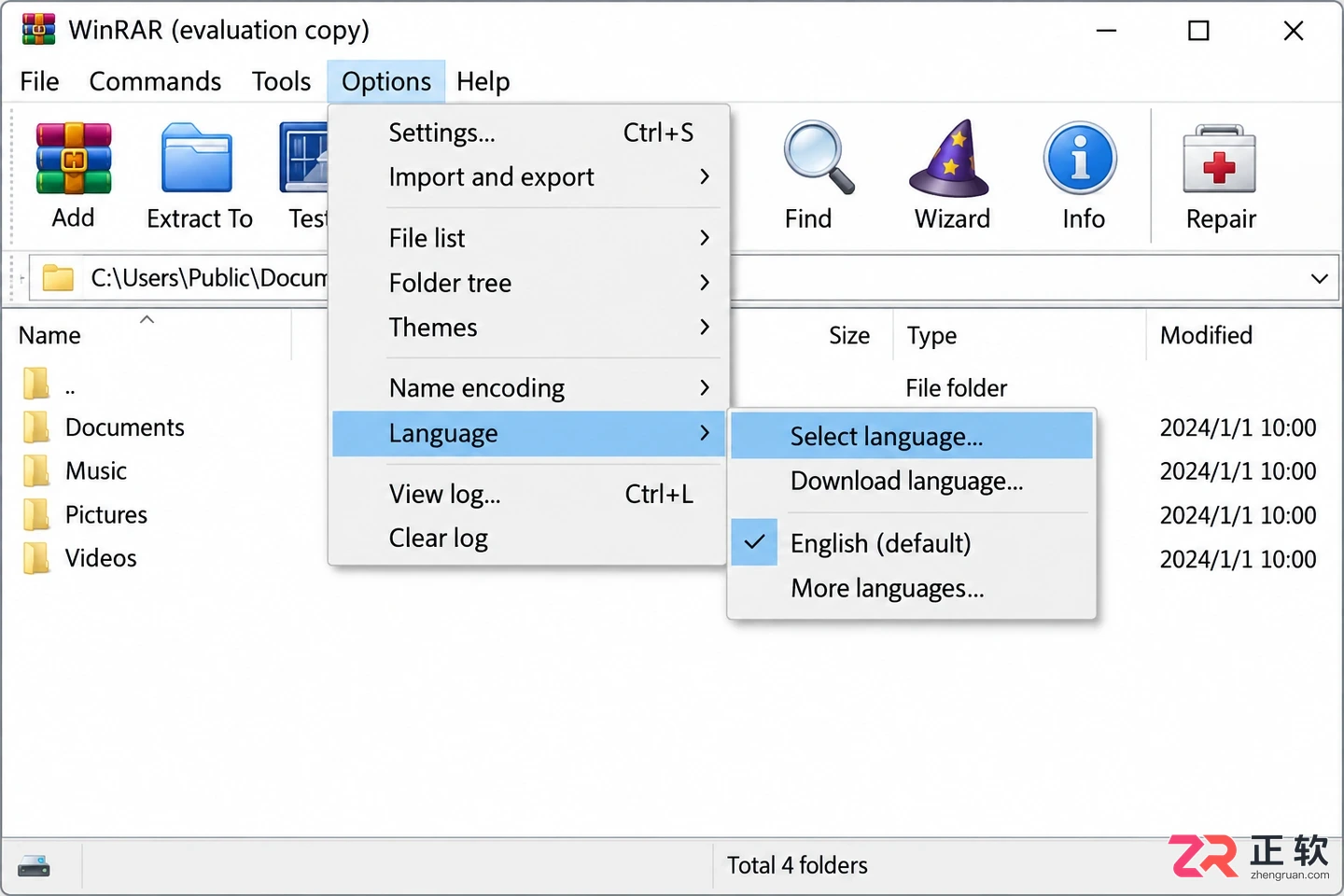Screen dimensions: 1344x896
Task: Select checked English (default) language option
Action: tap(911, 543)
